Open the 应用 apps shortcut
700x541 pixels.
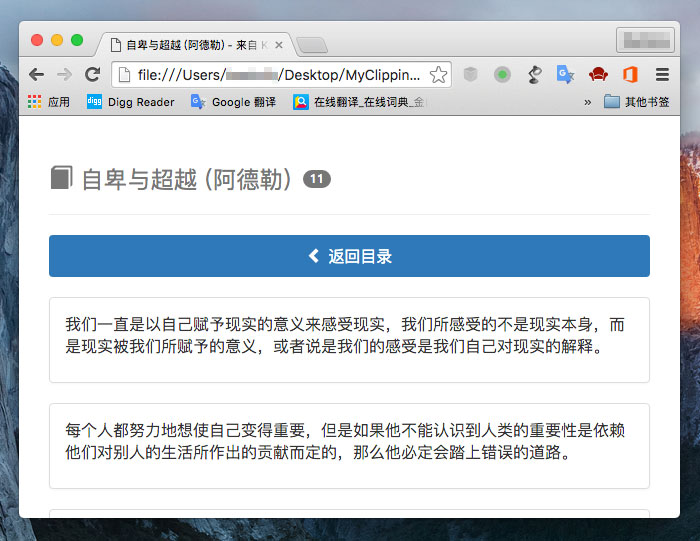(49, 102)
